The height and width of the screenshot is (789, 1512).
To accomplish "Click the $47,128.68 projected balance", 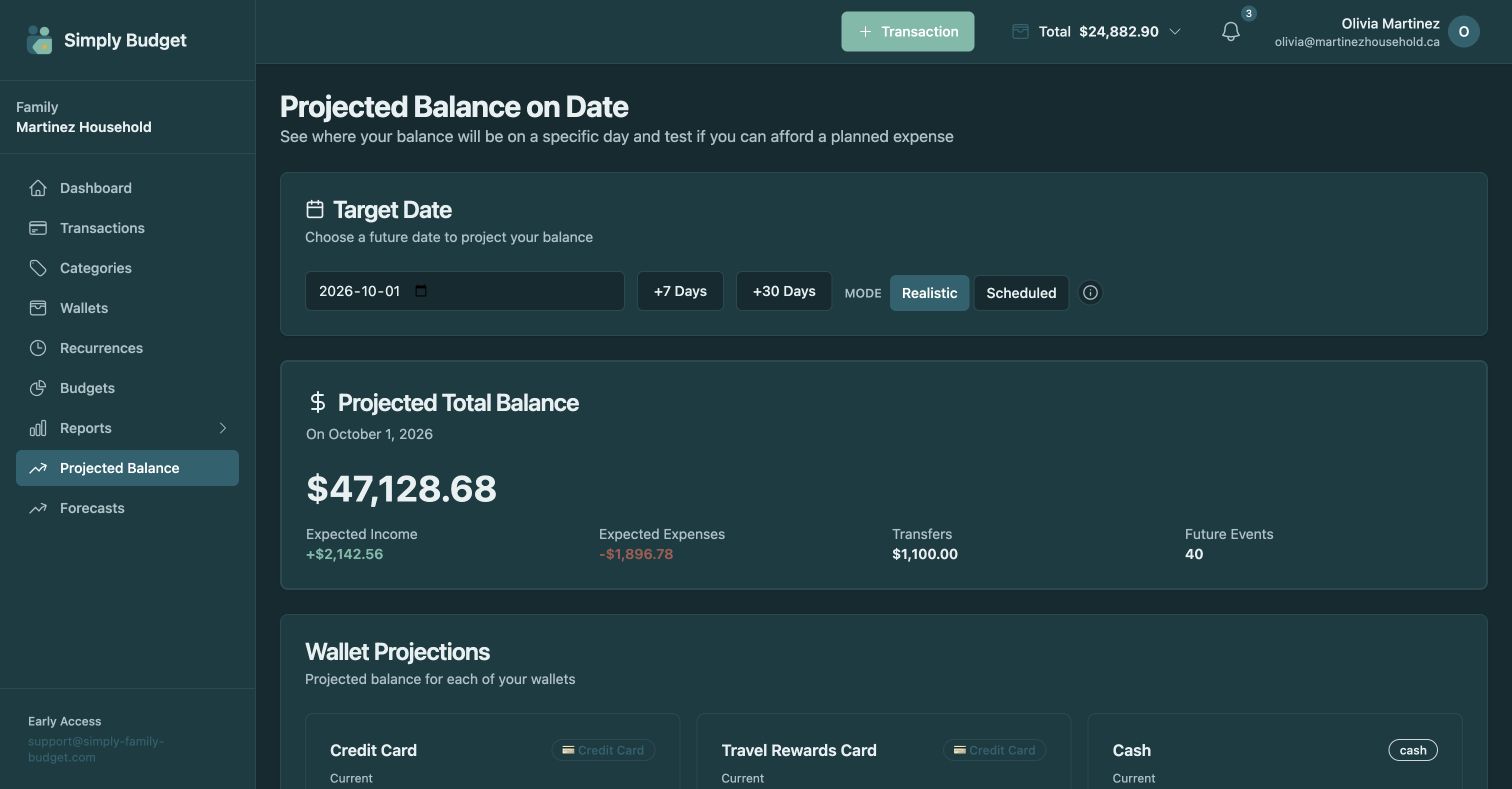I will (x=401, y=488).
